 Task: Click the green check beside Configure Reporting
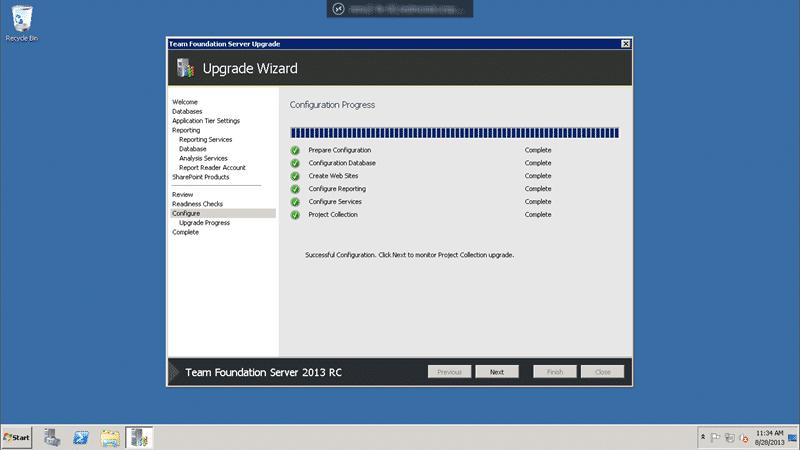tap(295, 189)
